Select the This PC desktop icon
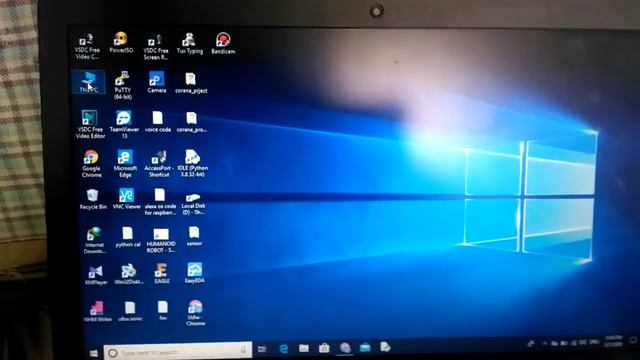 89,82
